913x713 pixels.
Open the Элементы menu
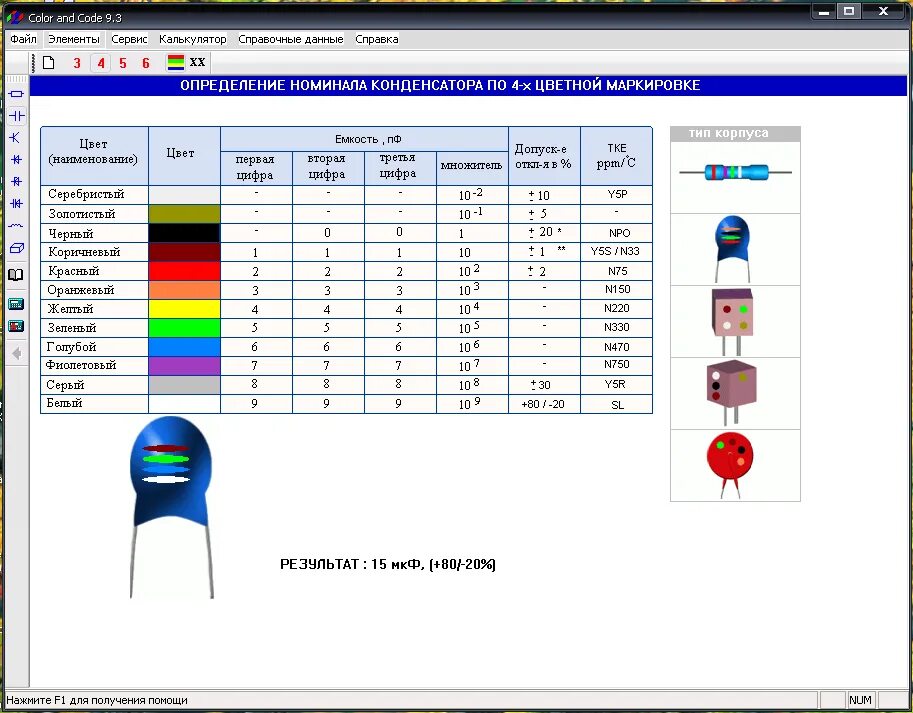pyautogui.click(x=74, y=39)
